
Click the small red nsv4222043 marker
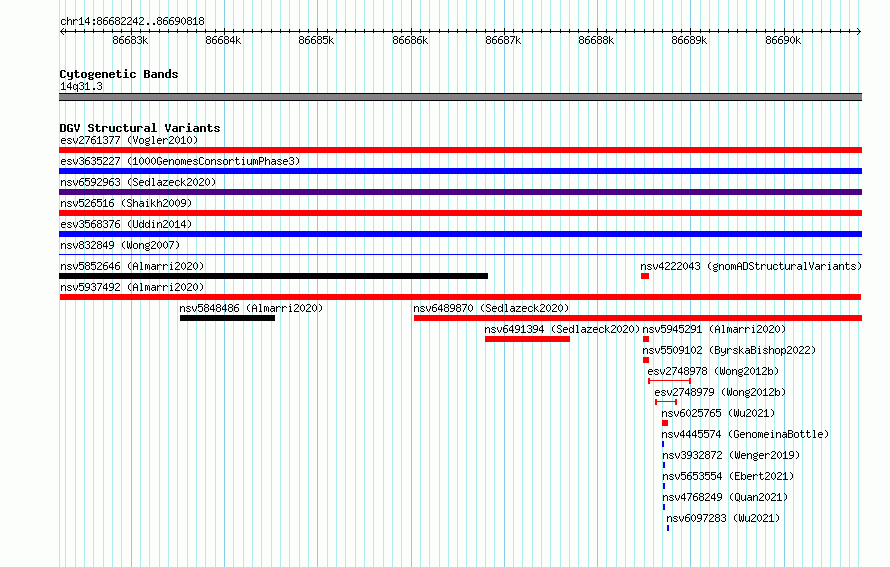(645, 276)
